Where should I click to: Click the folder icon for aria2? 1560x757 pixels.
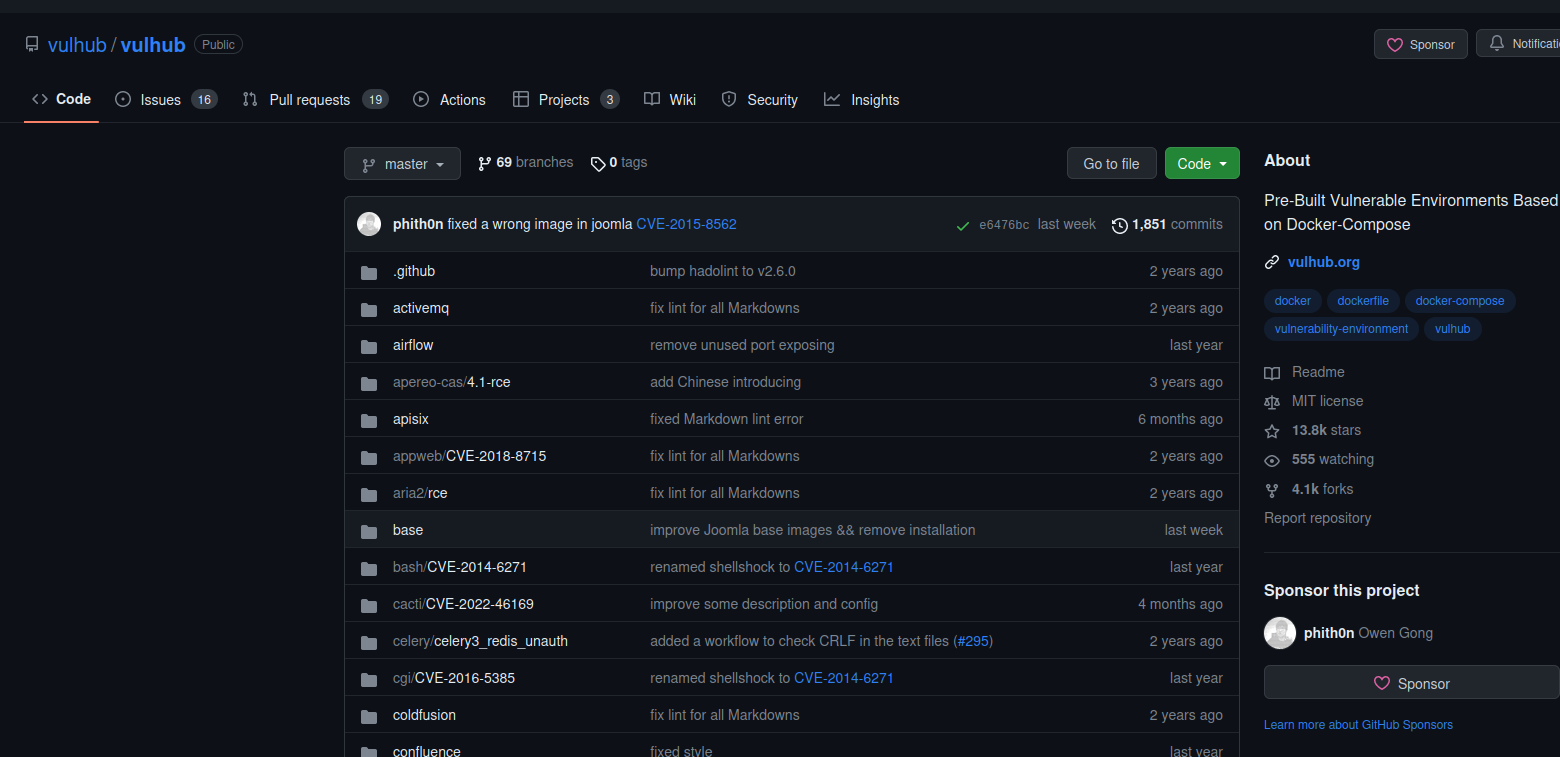point(369,494)
